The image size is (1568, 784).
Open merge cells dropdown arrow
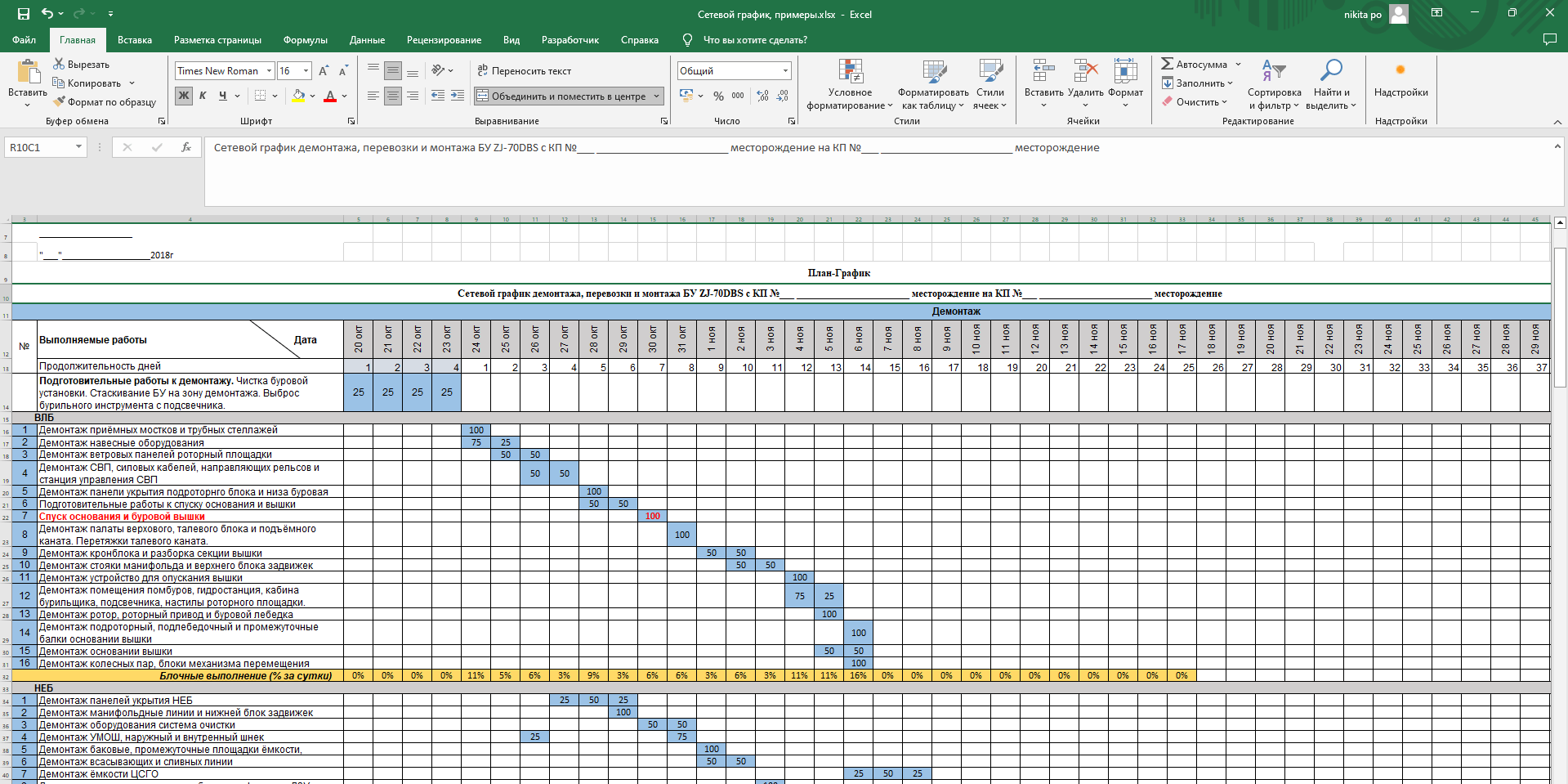click(x=657, y=96)
